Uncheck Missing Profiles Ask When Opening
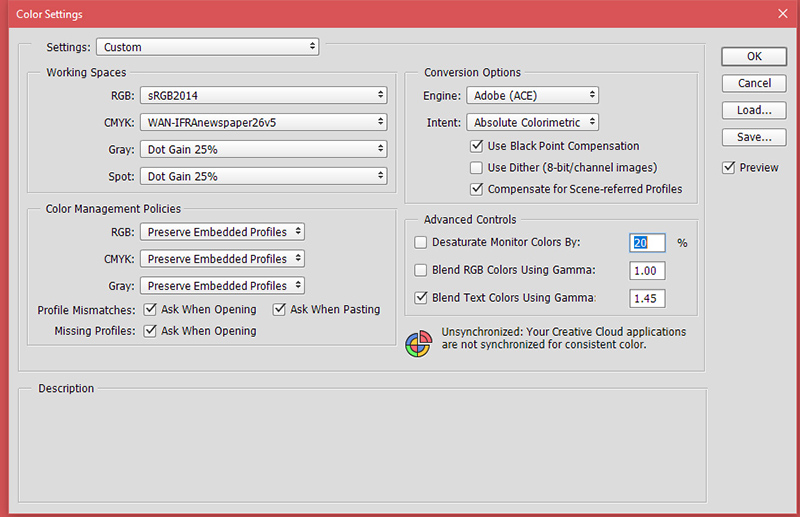The height and width of the screenshot is (517, 800). pos(150,331)
